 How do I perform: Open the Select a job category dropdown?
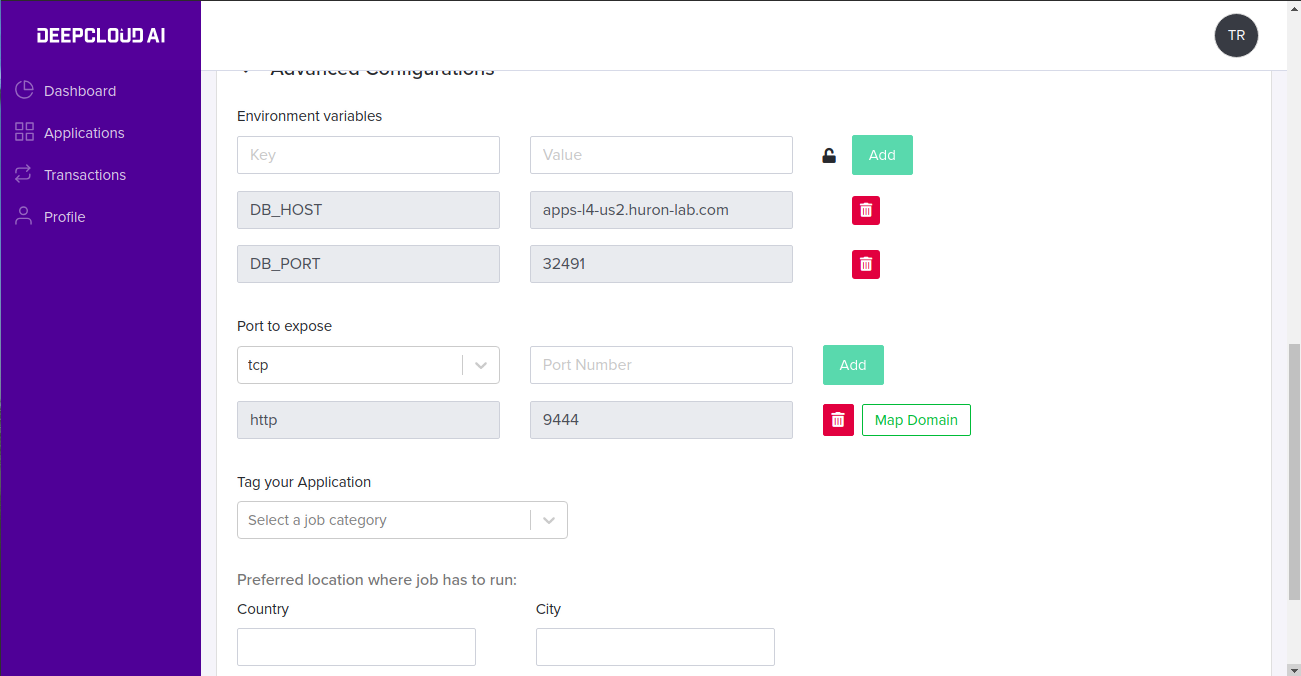402,520
